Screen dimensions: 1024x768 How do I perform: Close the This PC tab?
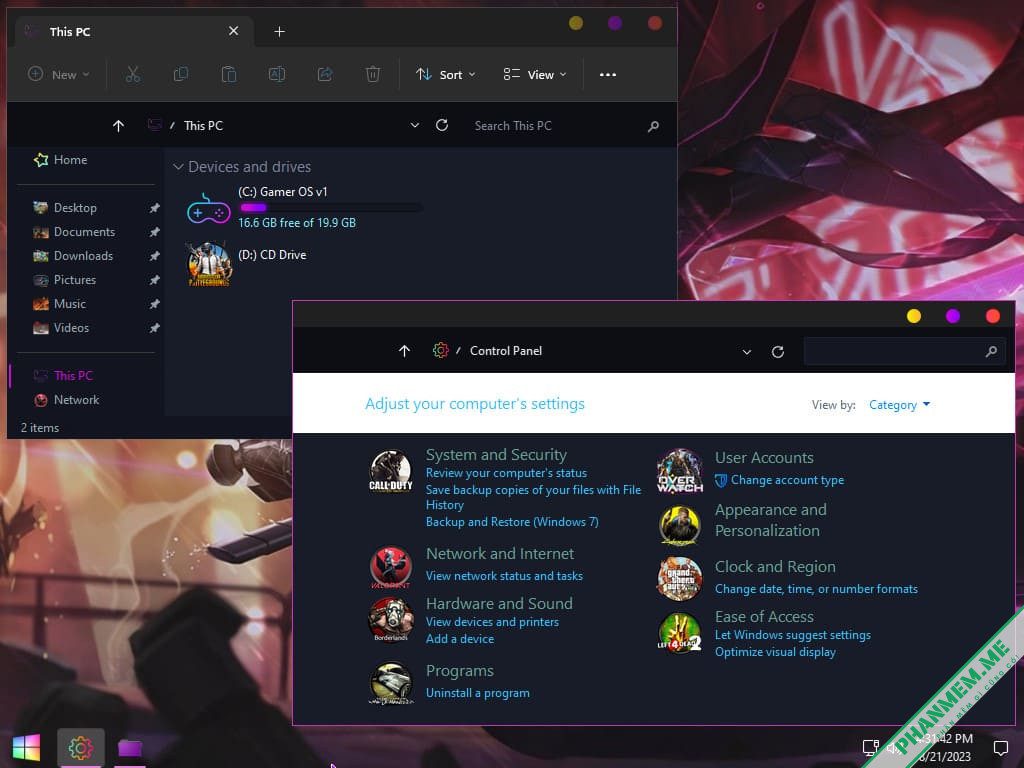pyautogui.click(x=234, y=31)
